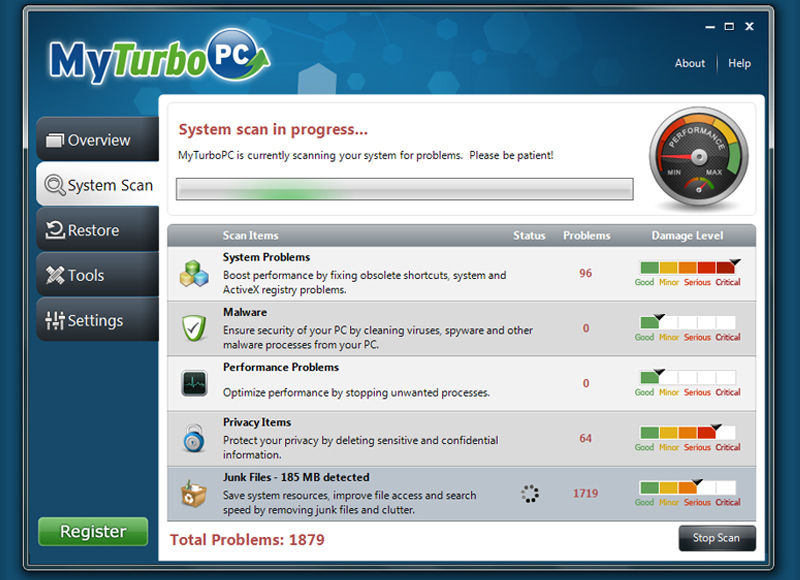Click the Tools wrench icon
Screen dimensions: 800x580
pyautogui.click(x=55, y=275)
